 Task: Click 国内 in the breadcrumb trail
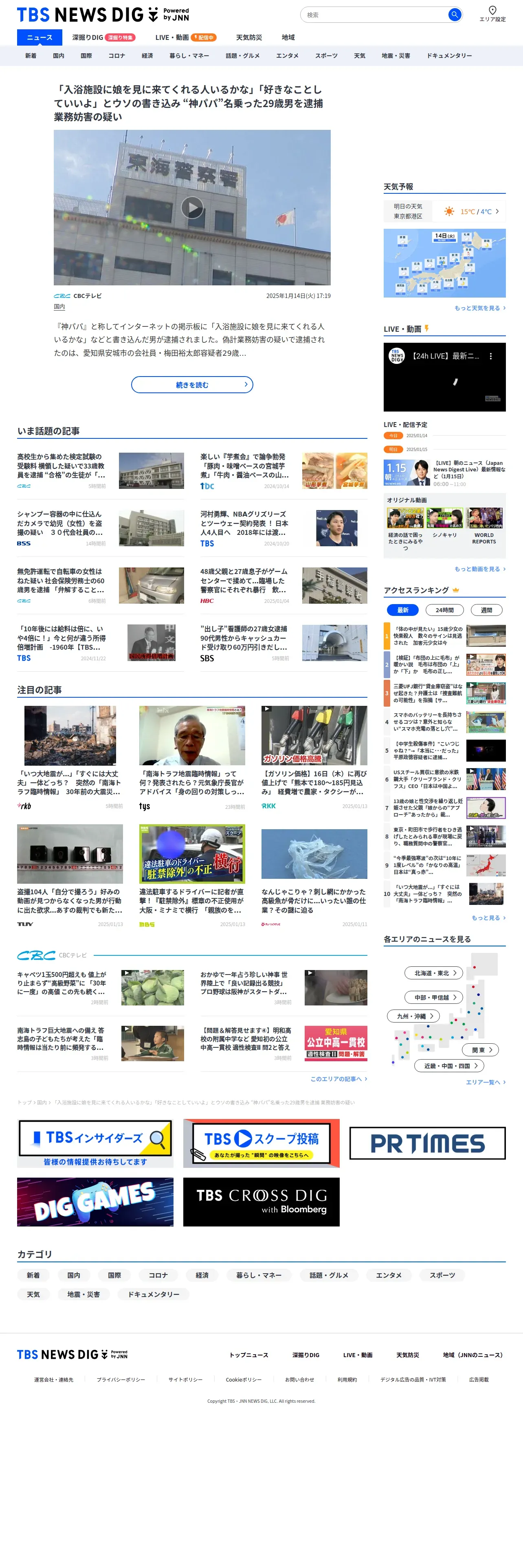click(x=42, y=1102)
